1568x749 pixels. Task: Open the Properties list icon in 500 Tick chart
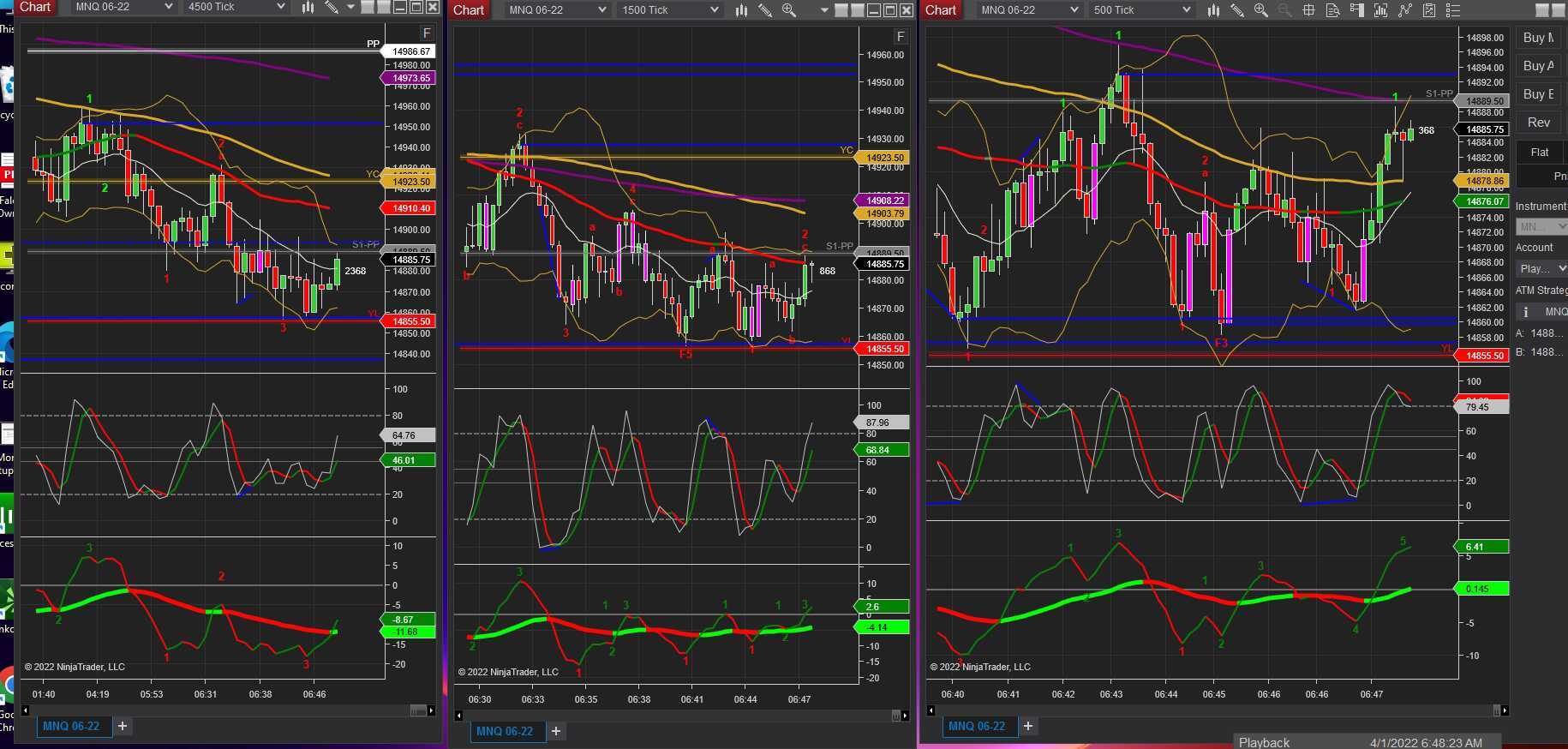point(1452,10)
